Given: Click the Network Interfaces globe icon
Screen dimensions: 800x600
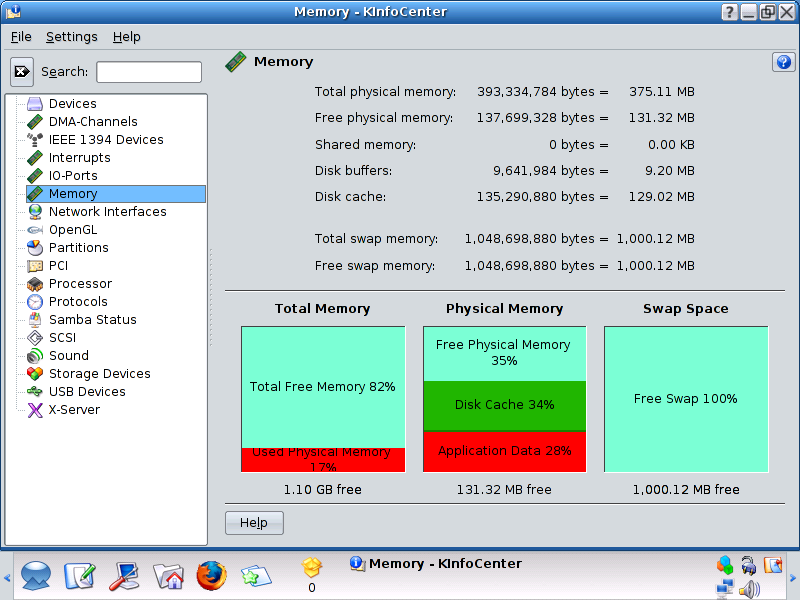Looking at the screenshot, I should click(35, 212).
